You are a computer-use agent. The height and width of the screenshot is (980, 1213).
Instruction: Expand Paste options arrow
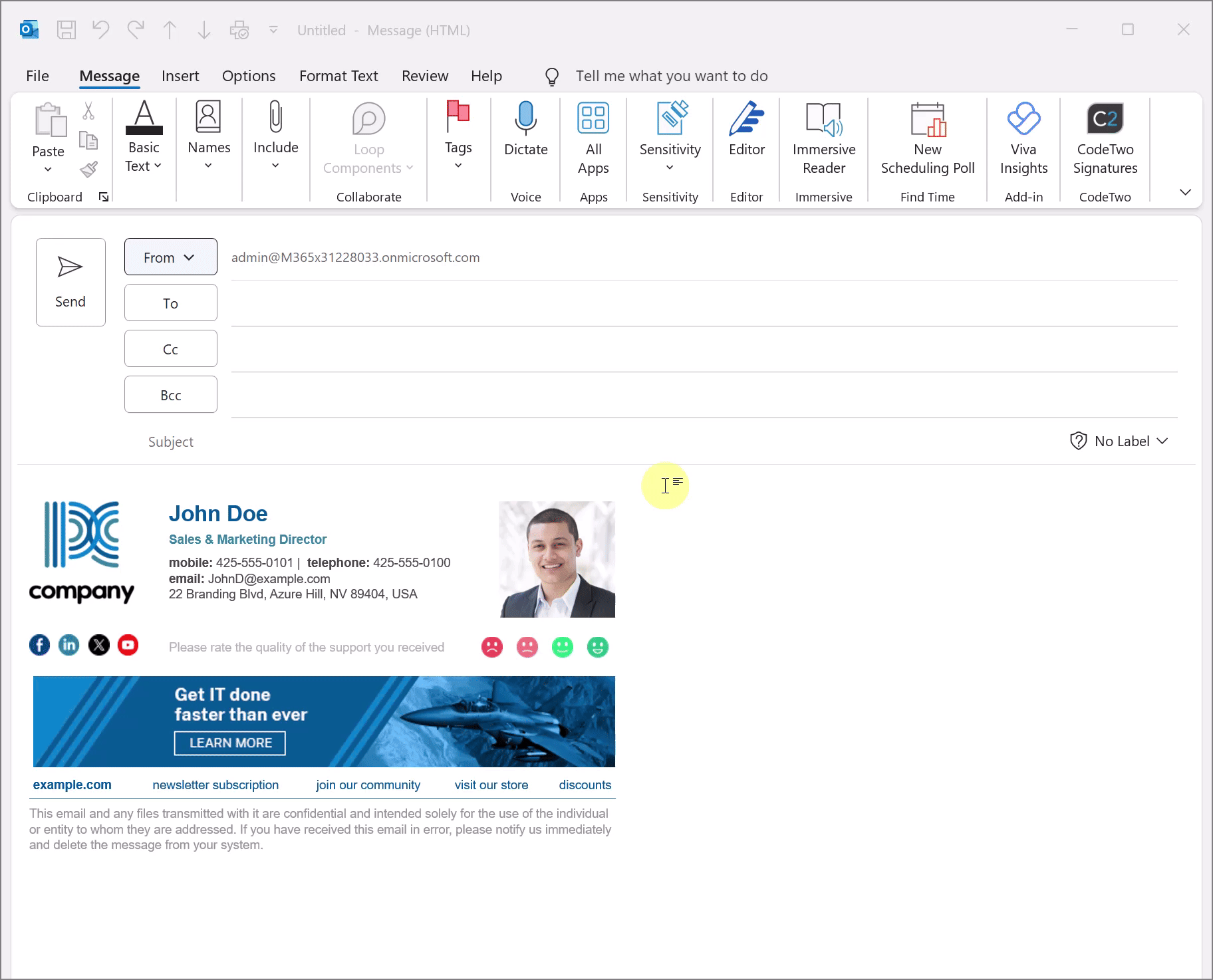[48, 170]
